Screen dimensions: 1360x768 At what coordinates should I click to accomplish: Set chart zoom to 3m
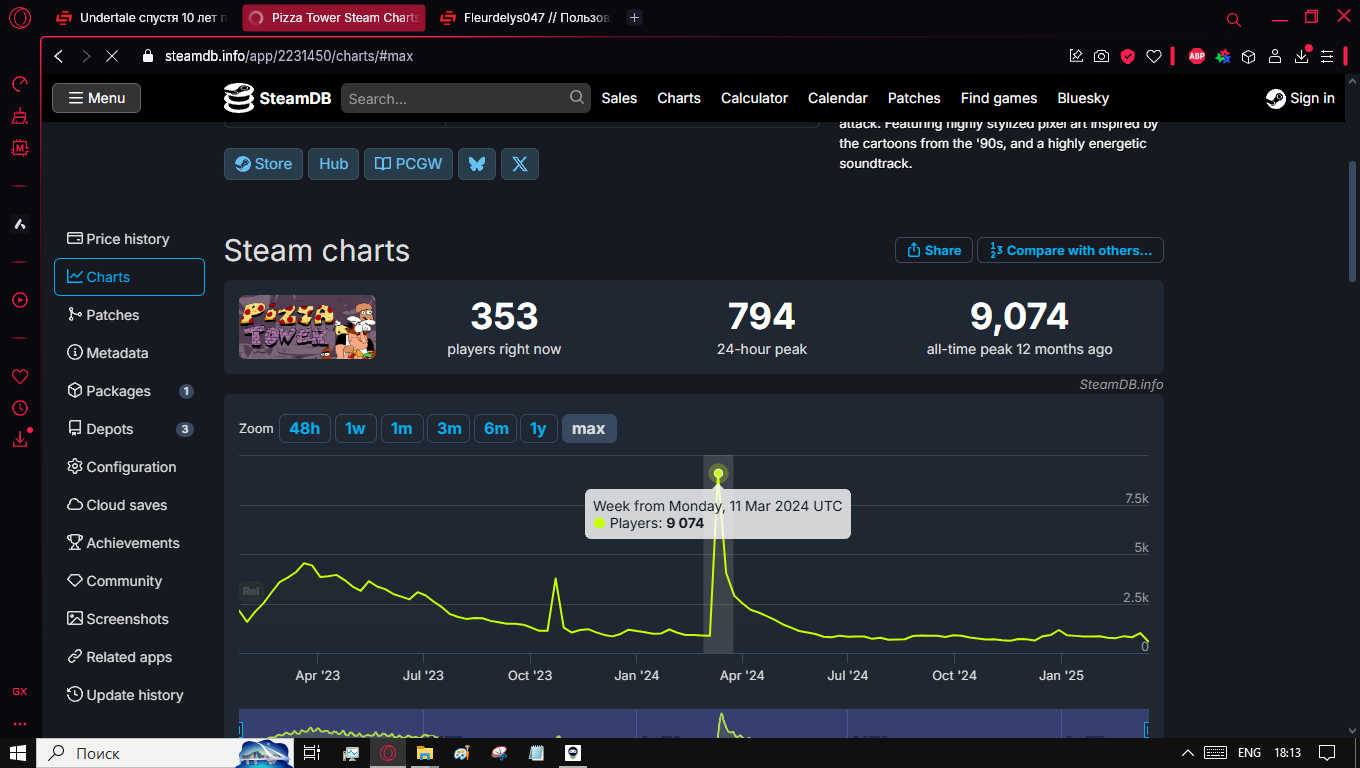(449, 428)
